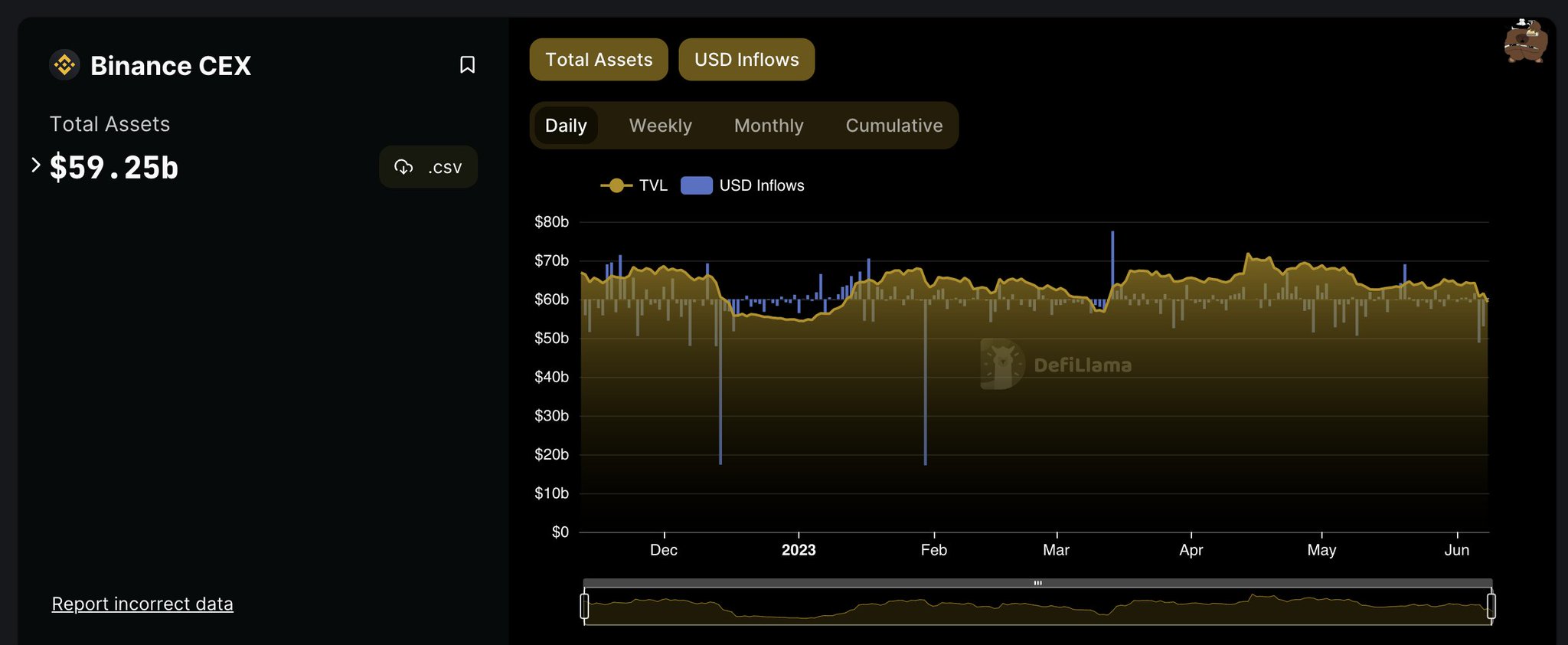1568x645 pixels.
Task: Toggle the Total Assets chart series
Action: click(x=599, y=60)
